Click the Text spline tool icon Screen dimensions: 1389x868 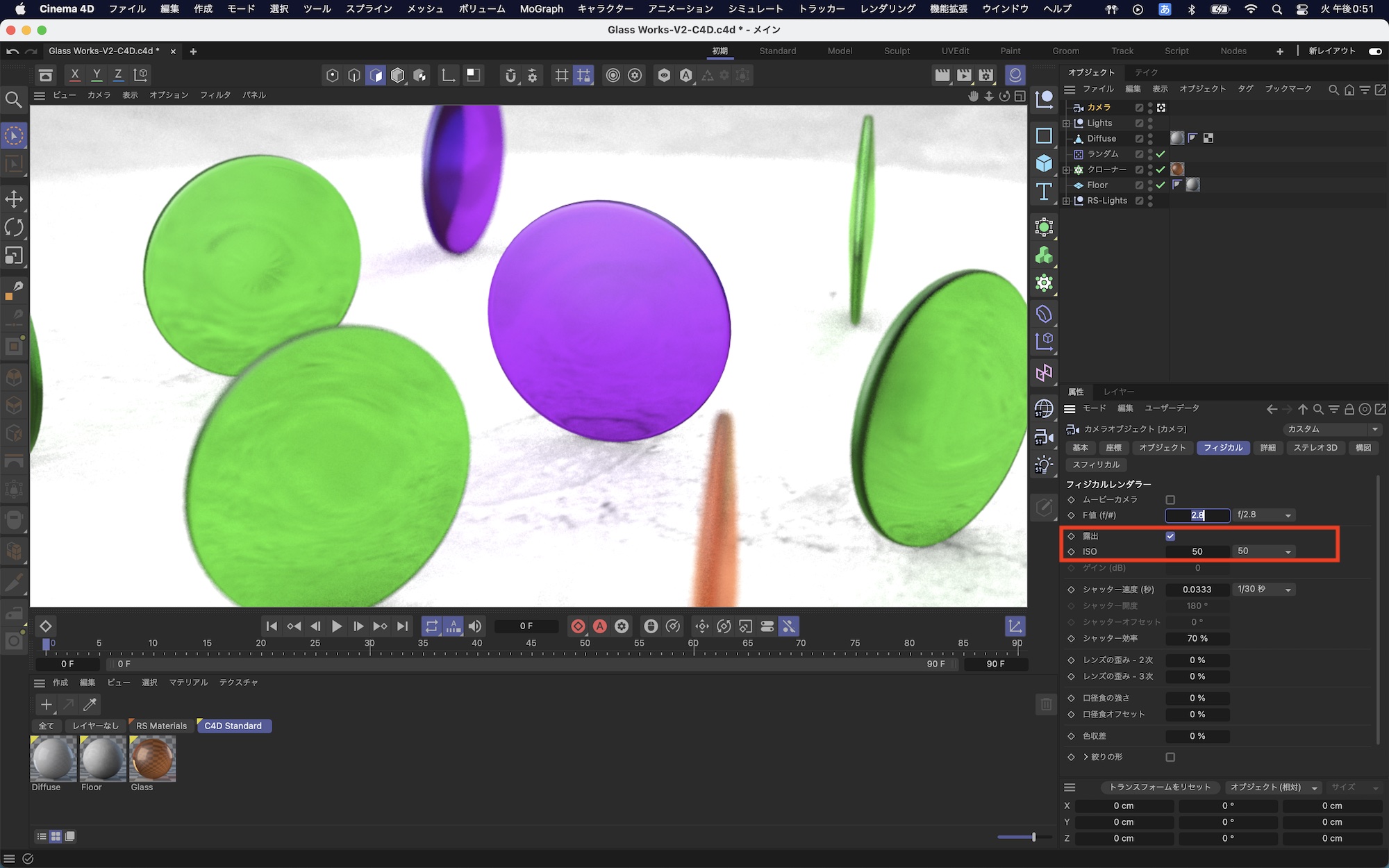[x=1044, y=192]
